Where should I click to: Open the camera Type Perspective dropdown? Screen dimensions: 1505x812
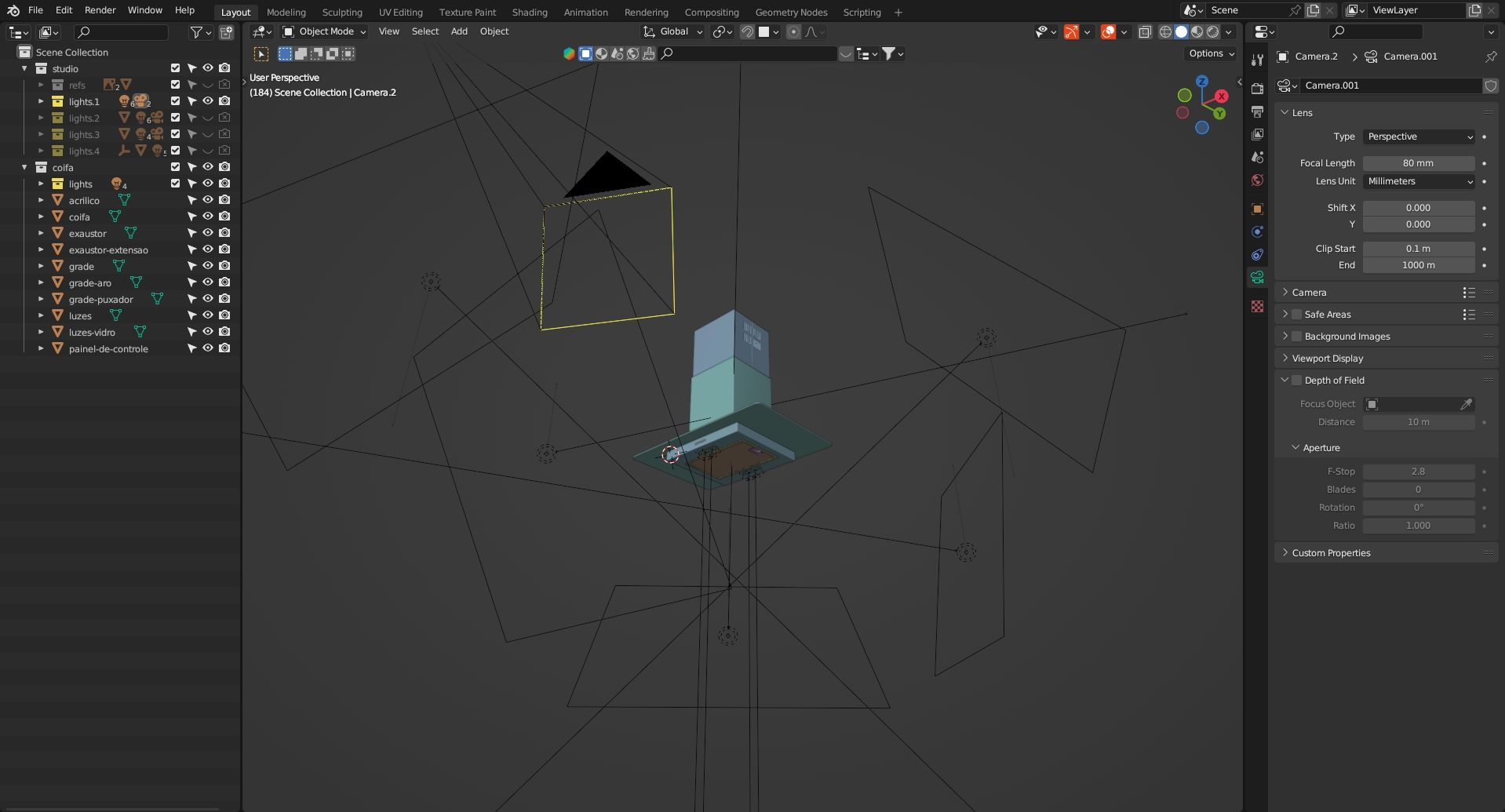point(1419,137)
